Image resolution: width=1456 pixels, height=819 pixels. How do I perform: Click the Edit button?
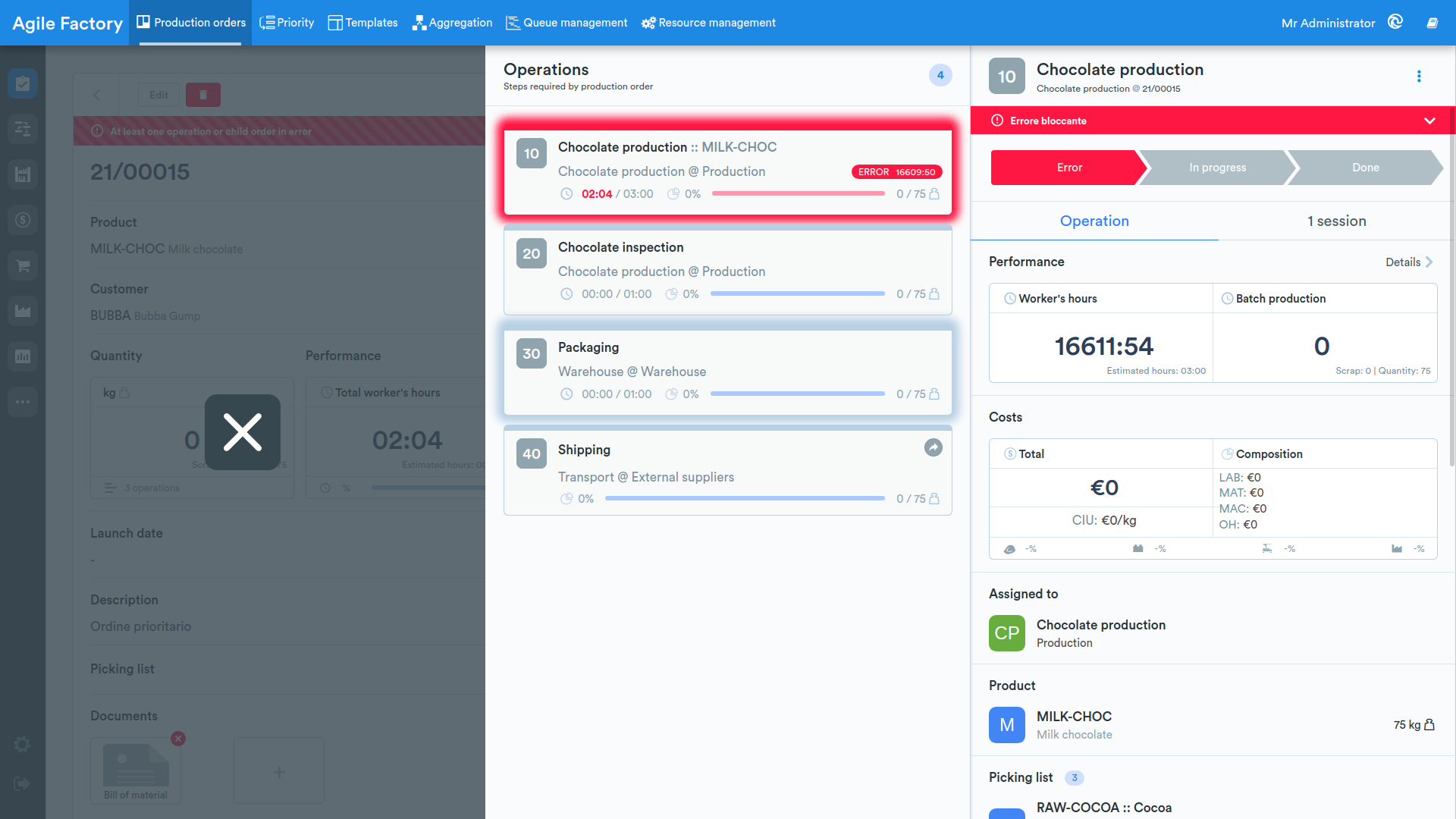158,95
